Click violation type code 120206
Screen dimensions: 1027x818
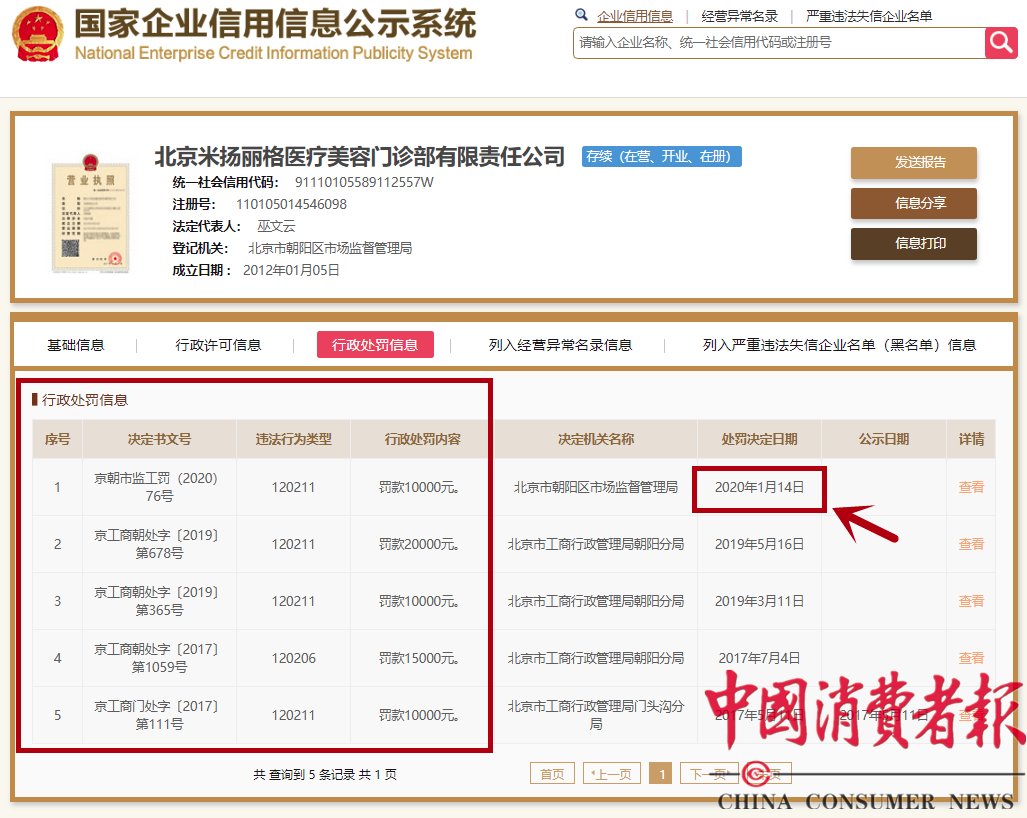[x=293, y=658]
